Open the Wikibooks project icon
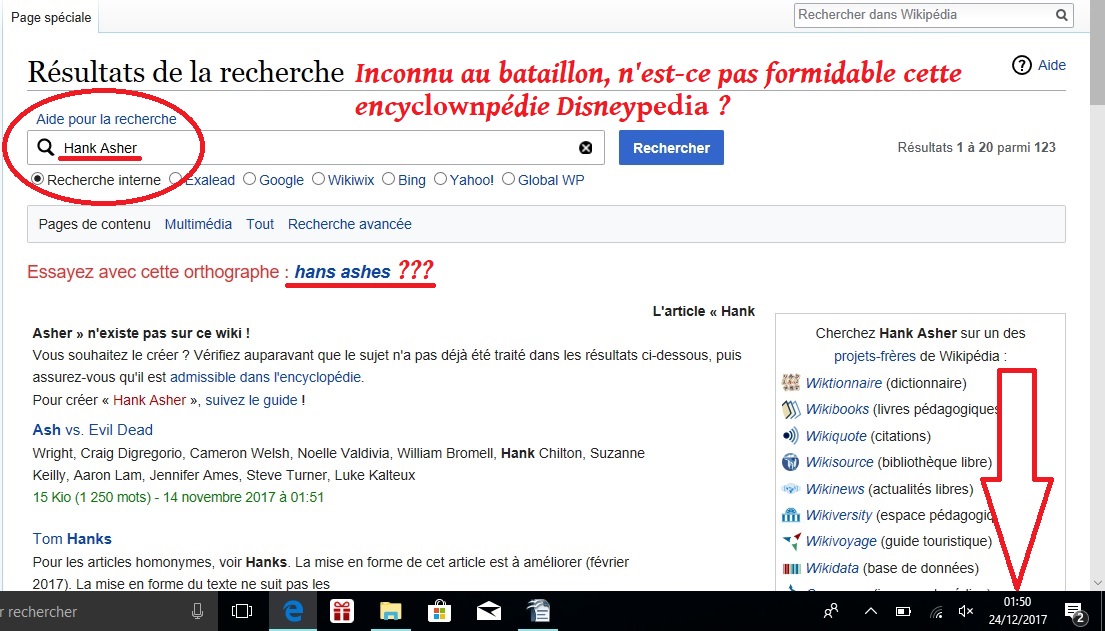 pos(791,410)
